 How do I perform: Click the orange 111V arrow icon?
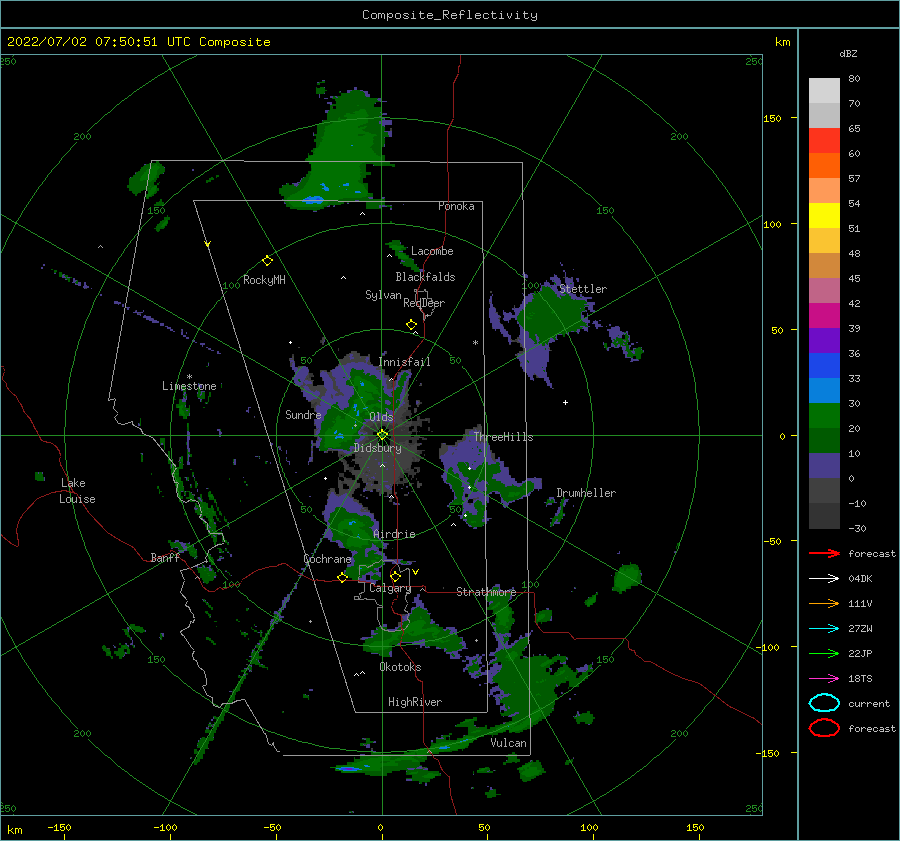(824, 603)
